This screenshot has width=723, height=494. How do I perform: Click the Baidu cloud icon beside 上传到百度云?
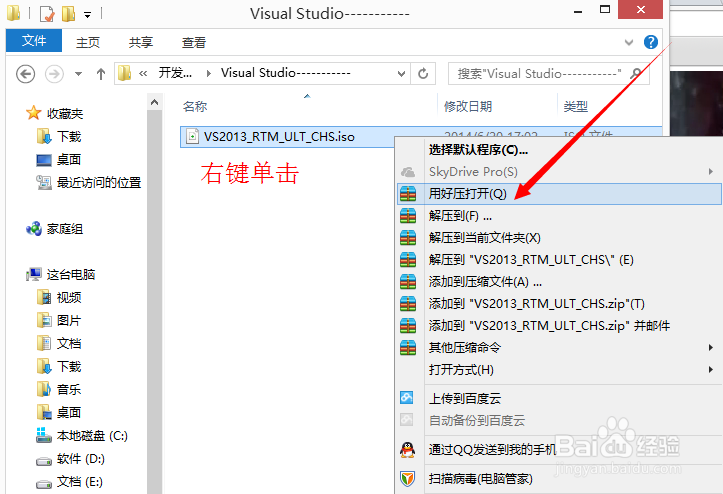pos(407,398)
